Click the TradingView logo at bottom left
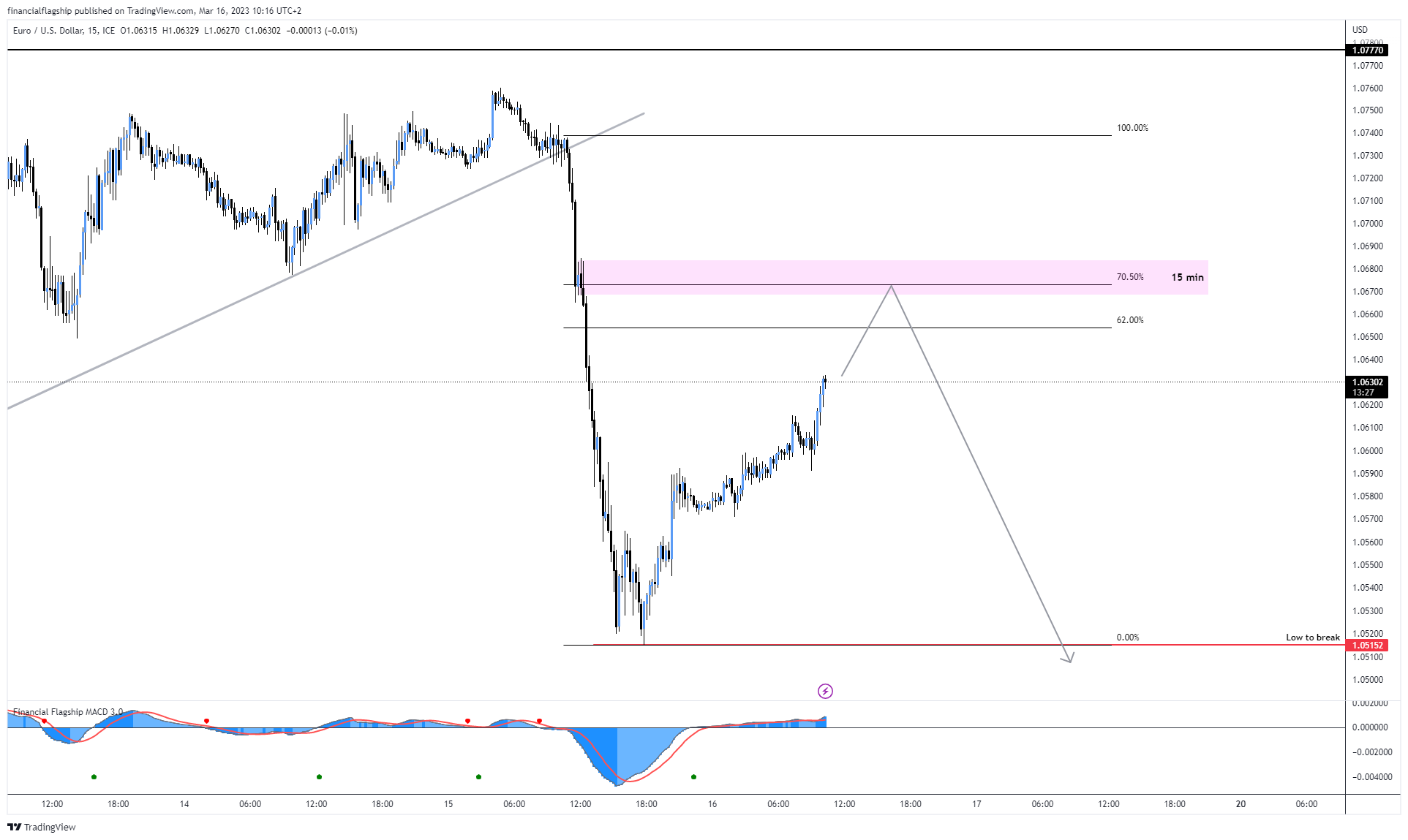This screenshot has width=1408, height=840. (42, 827)
